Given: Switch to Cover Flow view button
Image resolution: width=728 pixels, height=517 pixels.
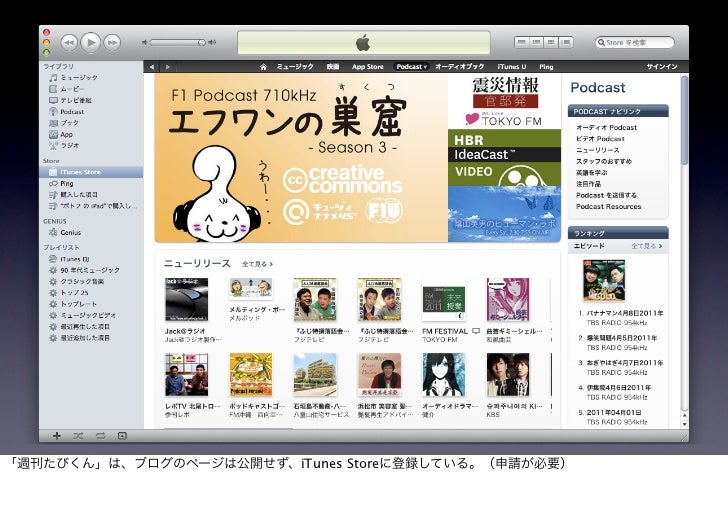Looking at the screenshot, I should pyautogui.click(x=566, y=42).
